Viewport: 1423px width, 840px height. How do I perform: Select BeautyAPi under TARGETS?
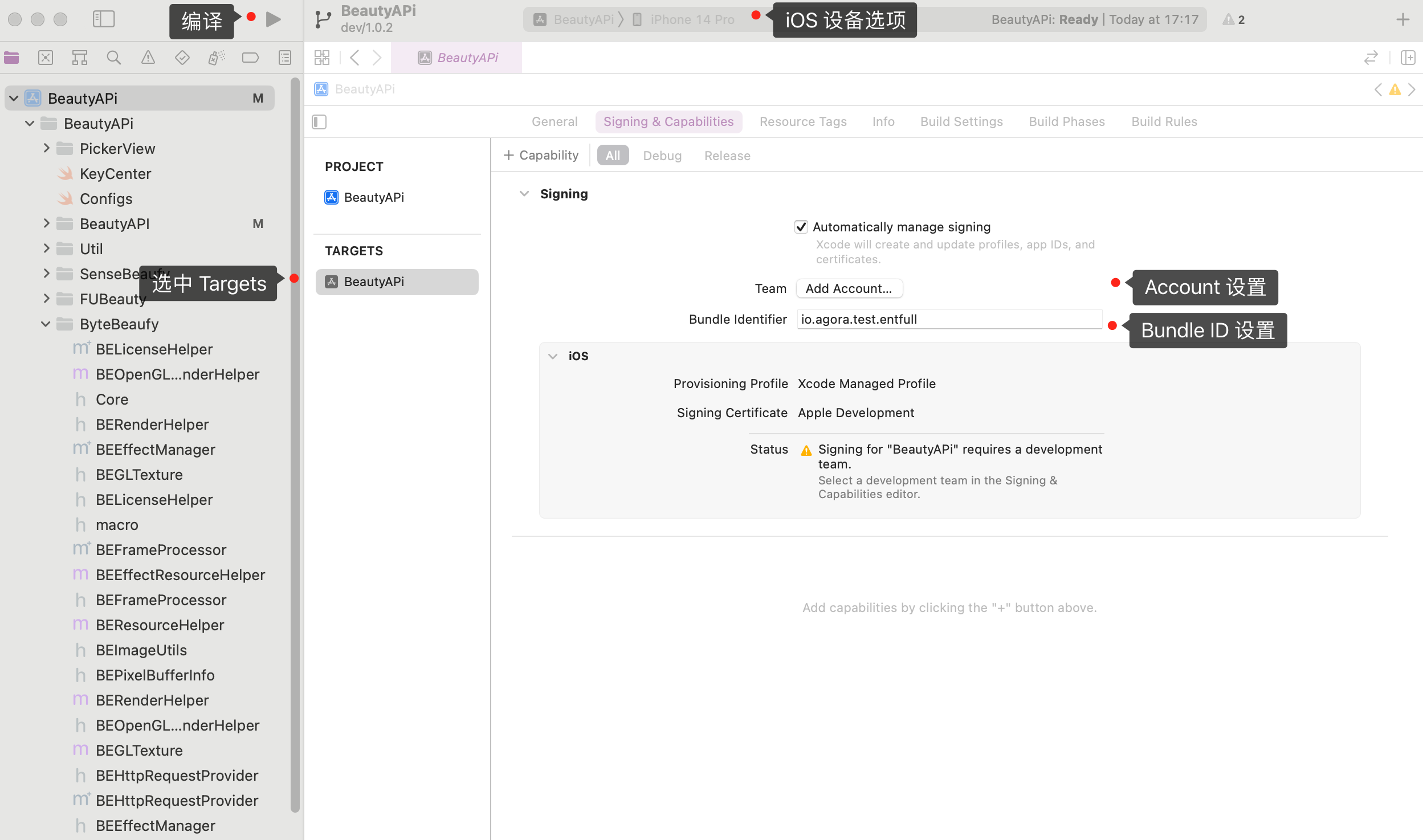[397, 282]
